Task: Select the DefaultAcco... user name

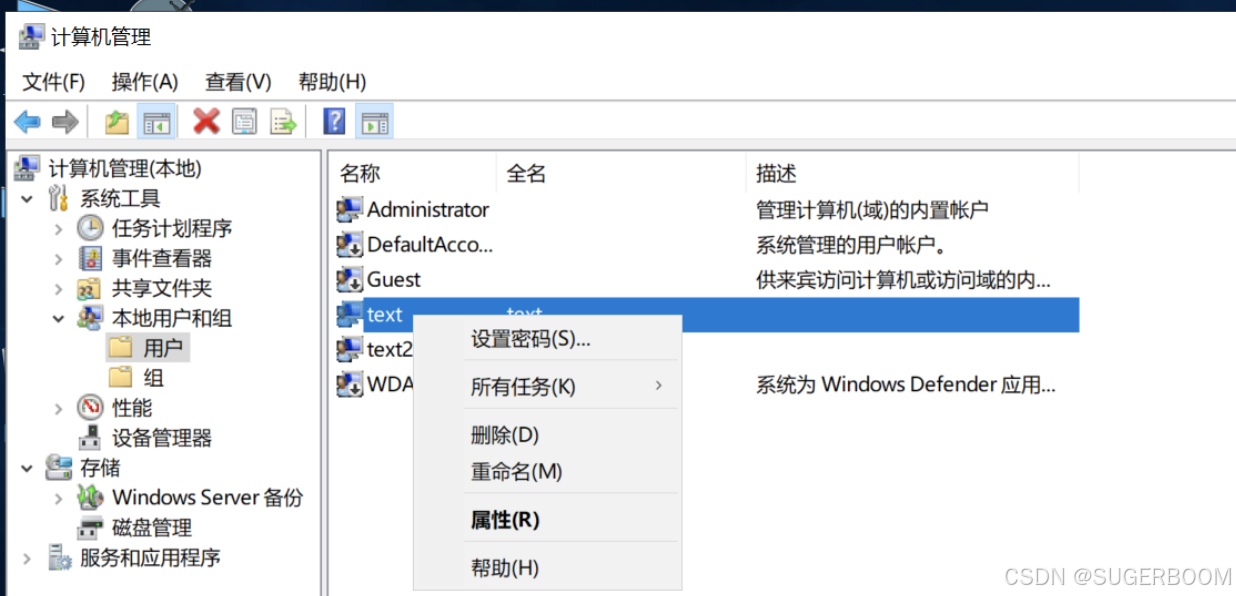Action: (x=430, y=245)
